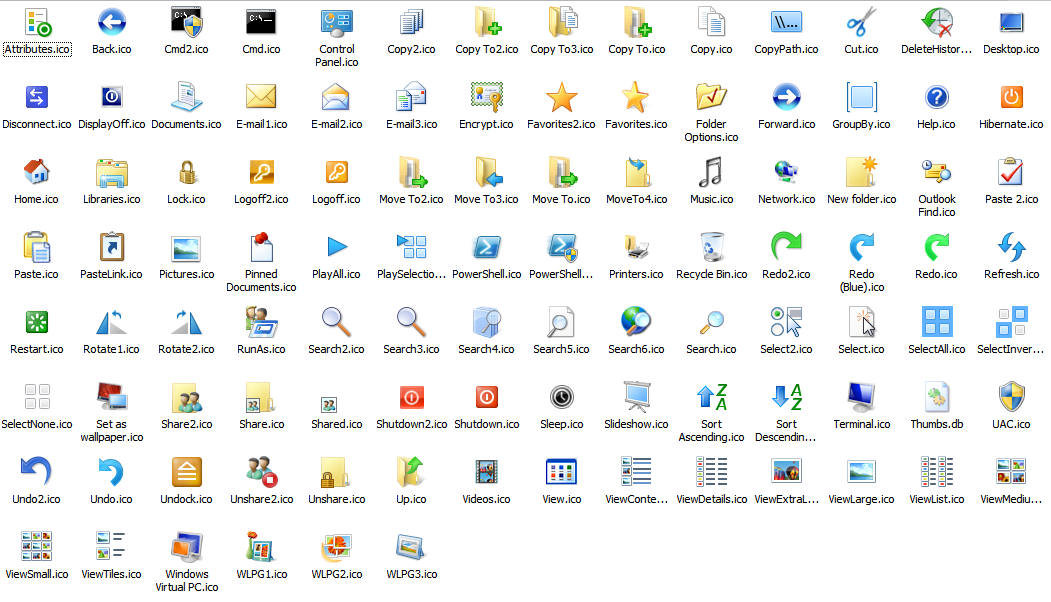Screen dimensions: 1051x602
Task: Select the Lock.ico padlock icon
Action: (186, 173)
